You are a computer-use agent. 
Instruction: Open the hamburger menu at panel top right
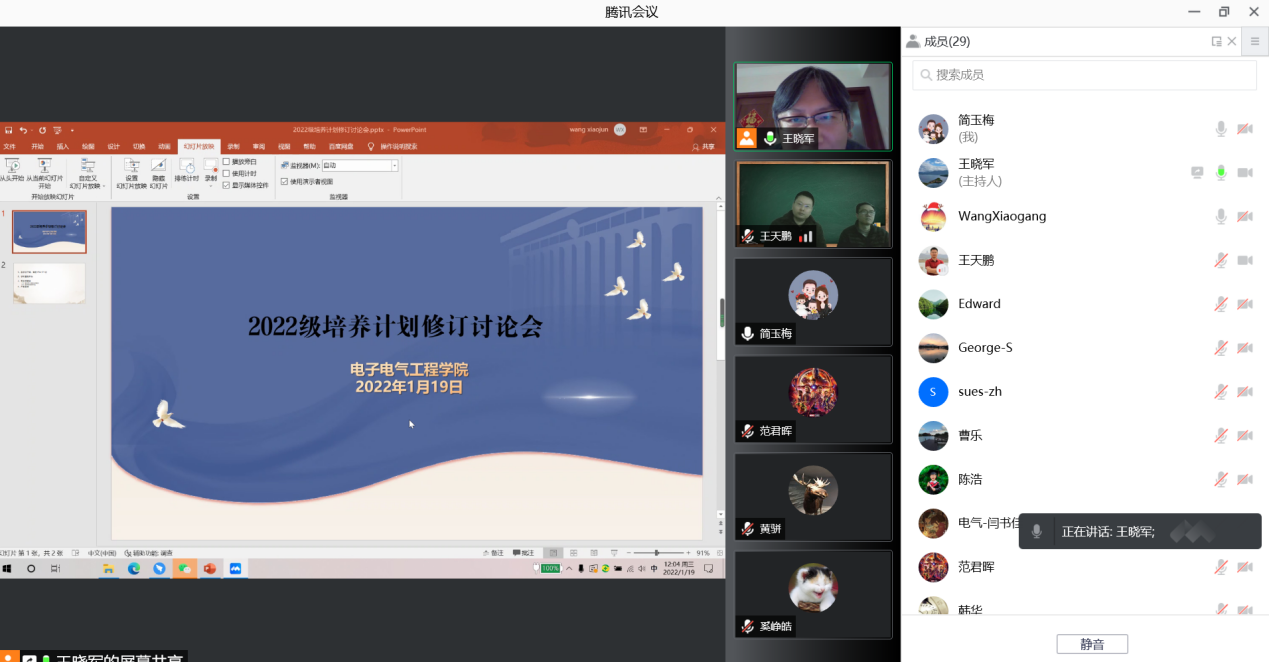(x=1255, y=42)
